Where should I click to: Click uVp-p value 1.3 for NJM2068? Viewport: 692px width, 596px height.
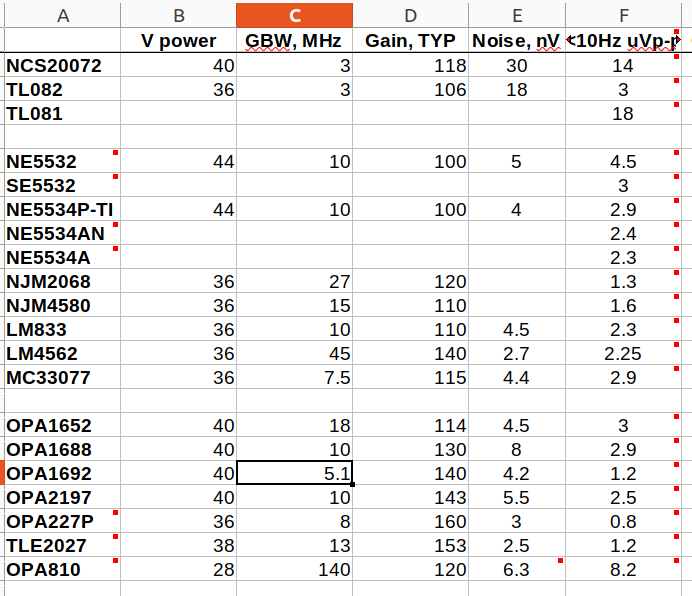point(623,281)
